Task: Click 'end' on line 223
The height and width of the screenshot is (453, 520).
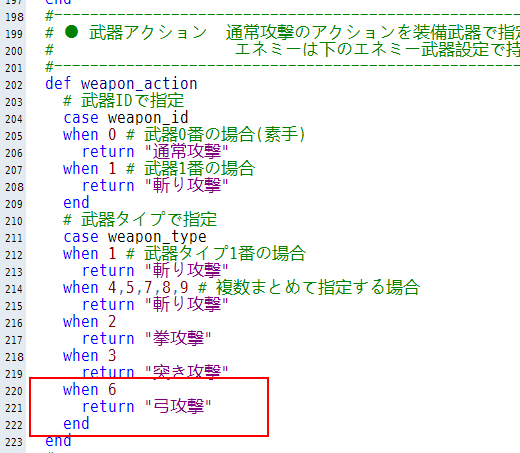Action: pos(58,441)
